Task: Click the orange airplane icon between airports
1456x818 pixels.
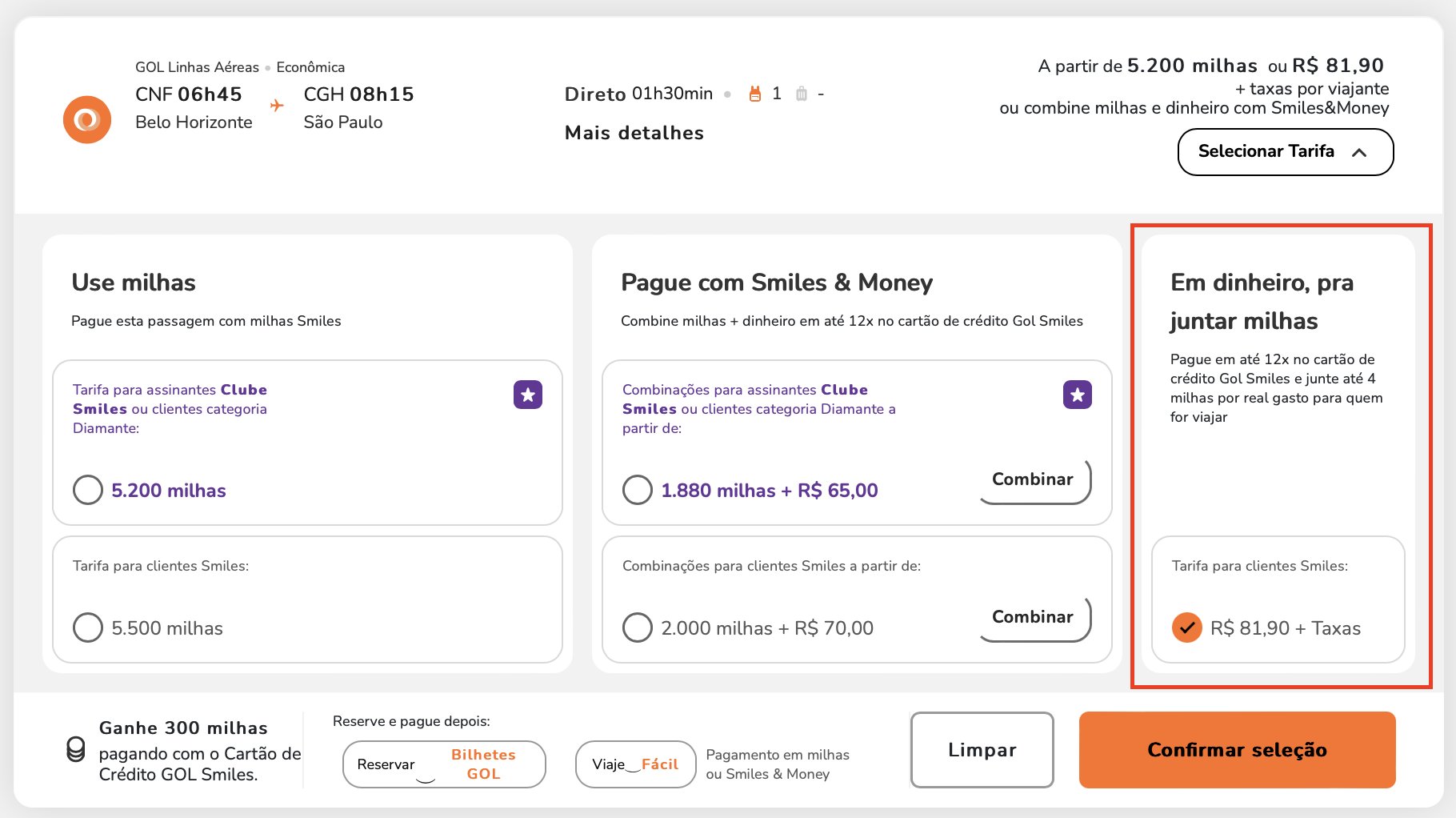Action: point(277,105)
